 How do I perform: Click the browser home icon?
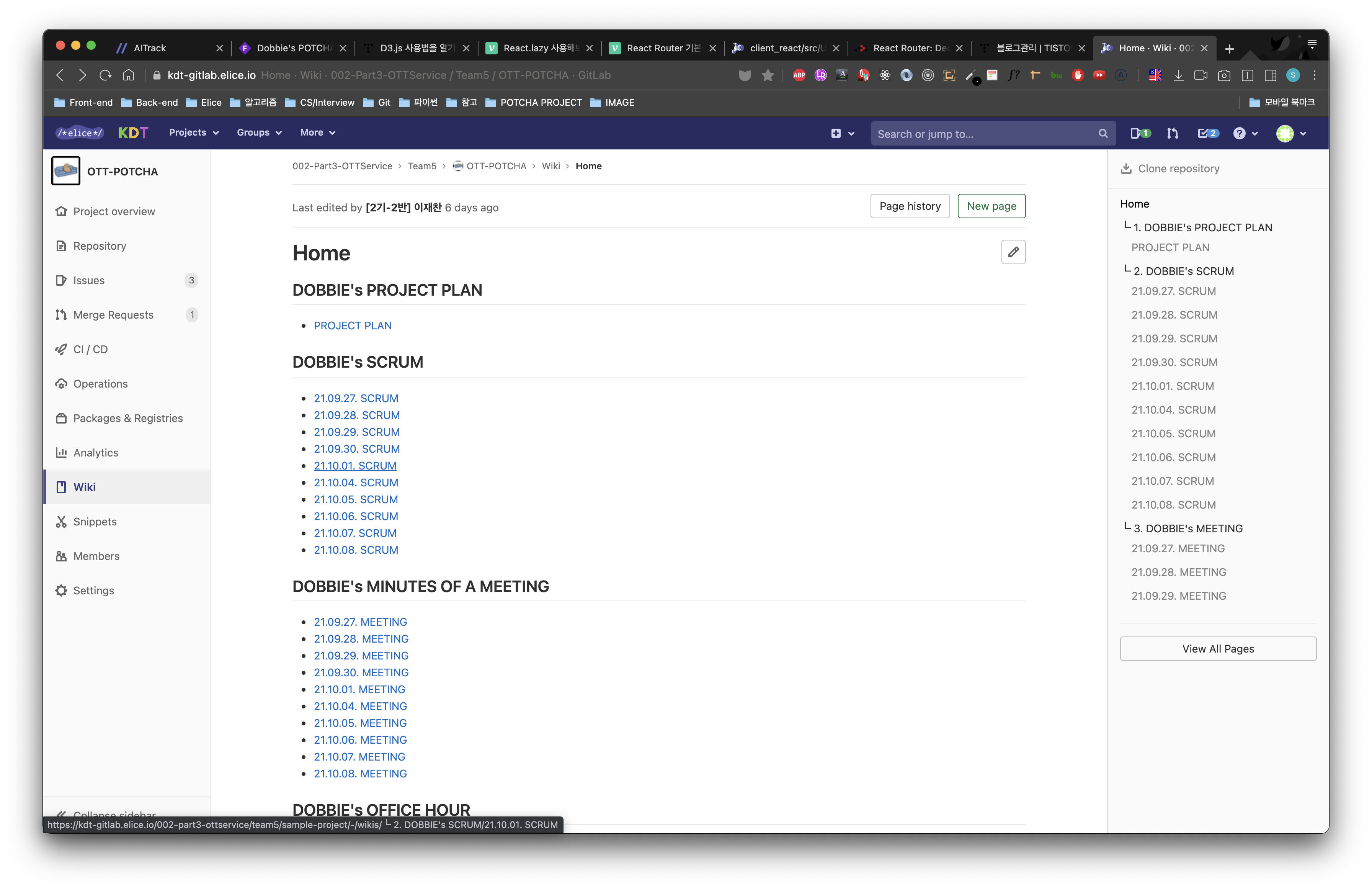pos(129,75)
